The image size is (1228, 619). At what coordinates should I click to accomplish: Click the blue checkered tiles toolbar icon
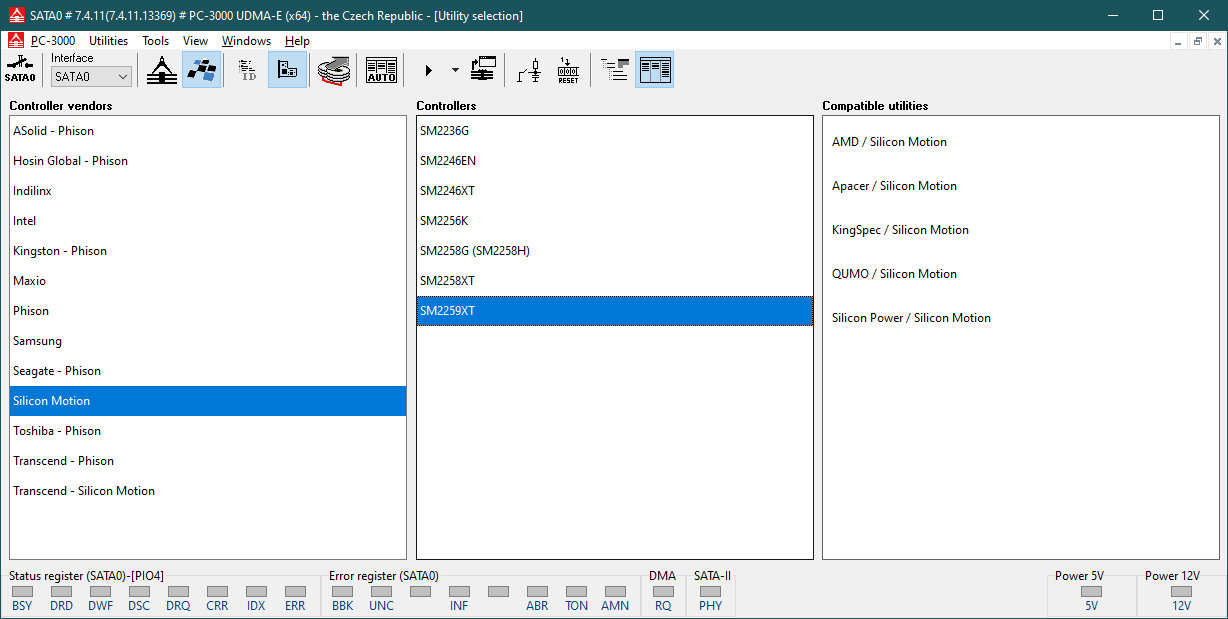click(x=202, y=70)
